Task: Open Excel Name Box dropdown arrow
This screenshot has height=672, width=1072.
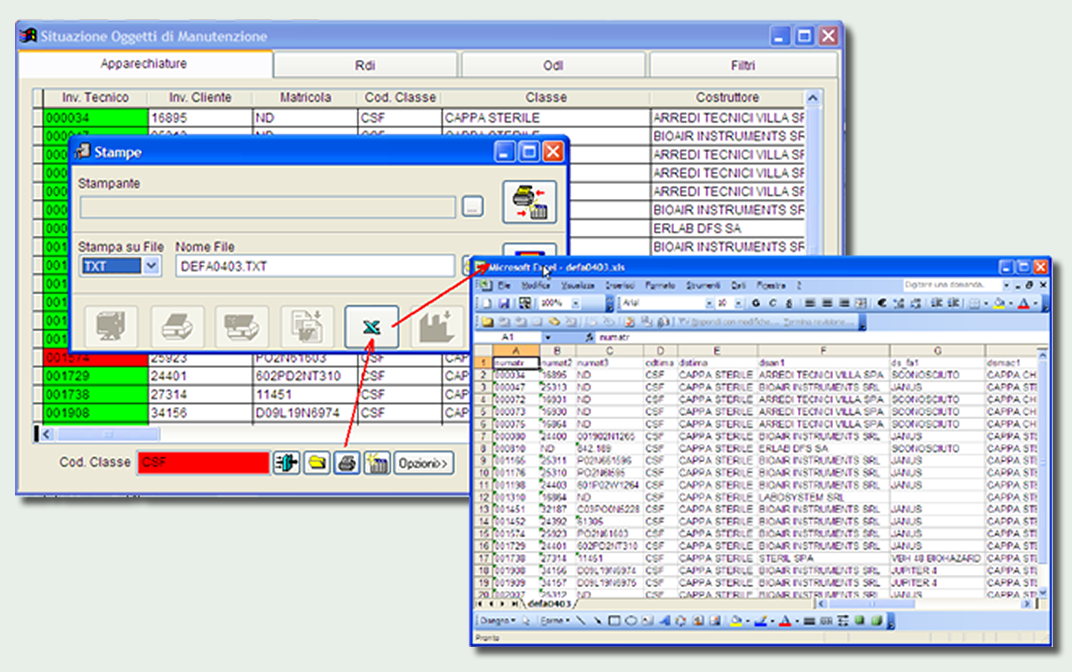Action: (548, 337)
